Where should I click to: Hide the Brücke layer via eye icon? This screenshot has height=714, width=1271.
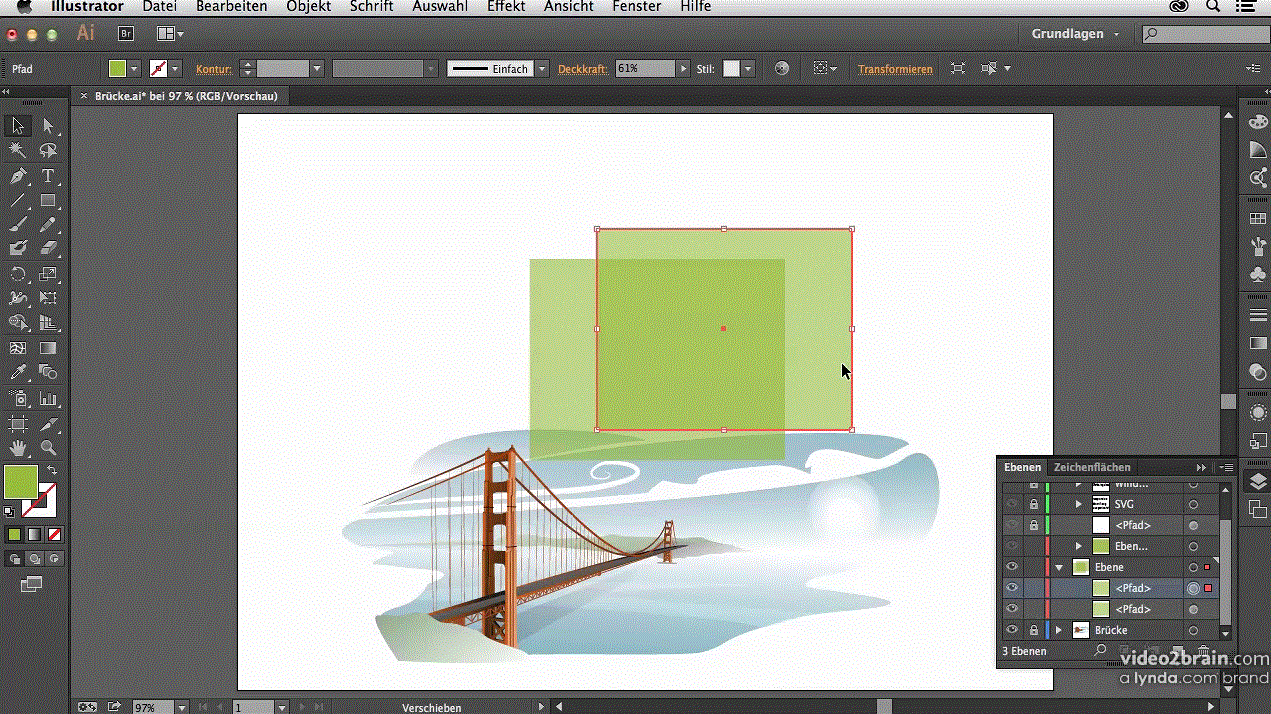pyautogui.click(x=1012, y=630)
